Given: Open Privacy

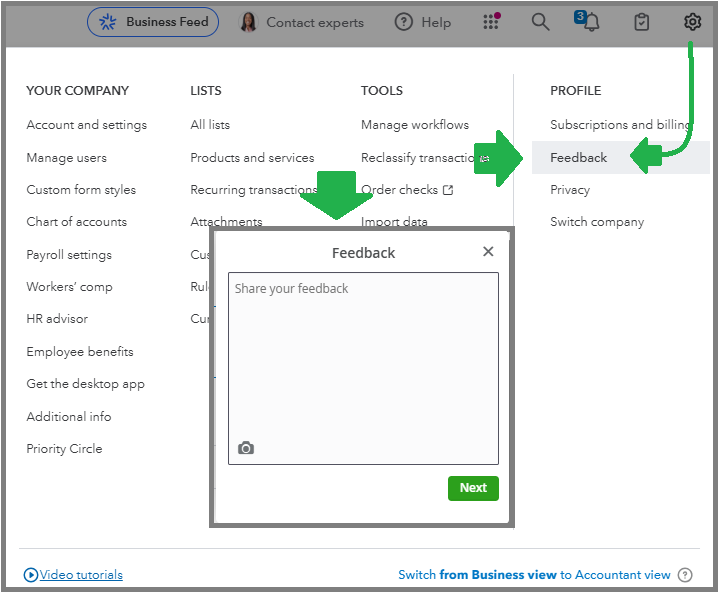Looking at the screenshot, I should (x=570, y=189).
